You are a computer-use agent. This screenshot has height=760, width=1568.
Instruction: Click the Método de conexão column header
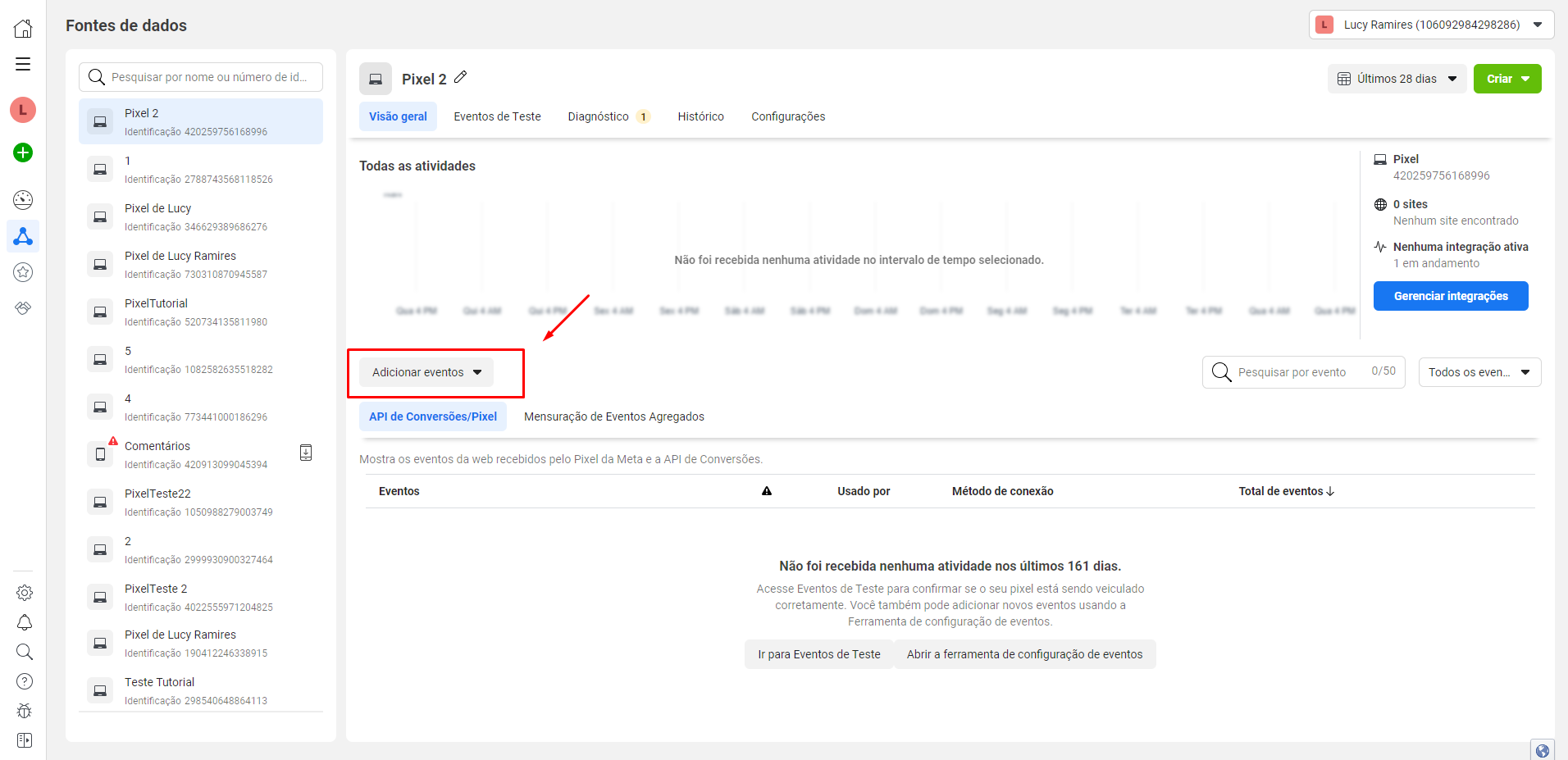click(1002, 491)
